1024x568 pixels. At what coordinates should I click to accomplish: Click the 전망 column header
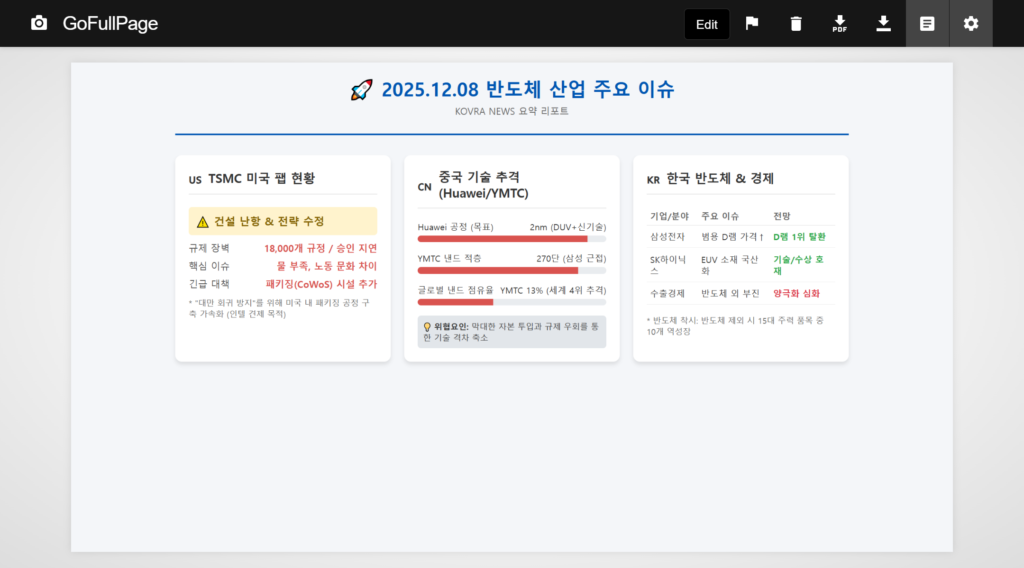tap(782, 216)
